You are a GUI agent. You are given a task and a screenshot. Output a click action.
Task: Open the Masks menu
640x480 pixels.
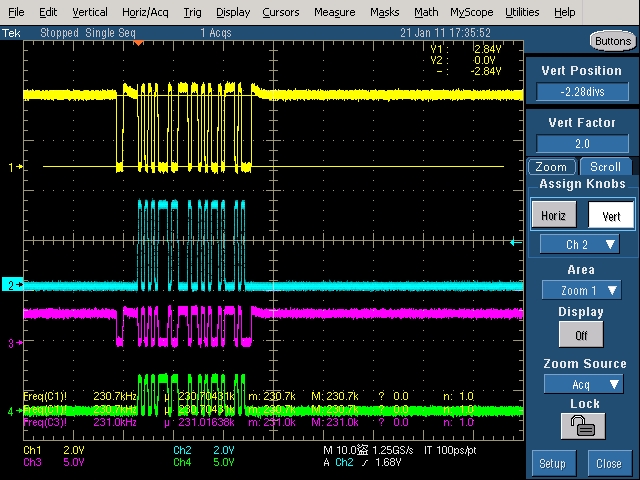(384, 12)
